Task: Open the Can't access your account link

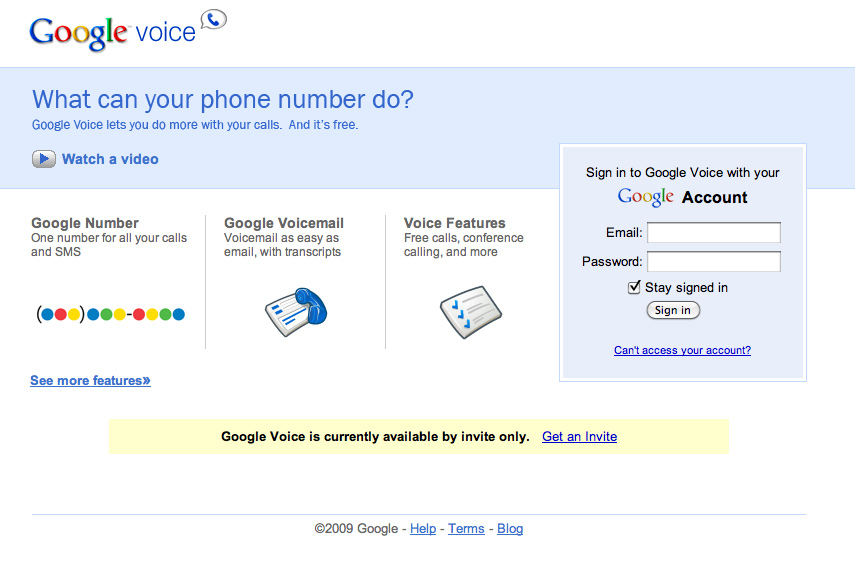Action: point(682,351)
